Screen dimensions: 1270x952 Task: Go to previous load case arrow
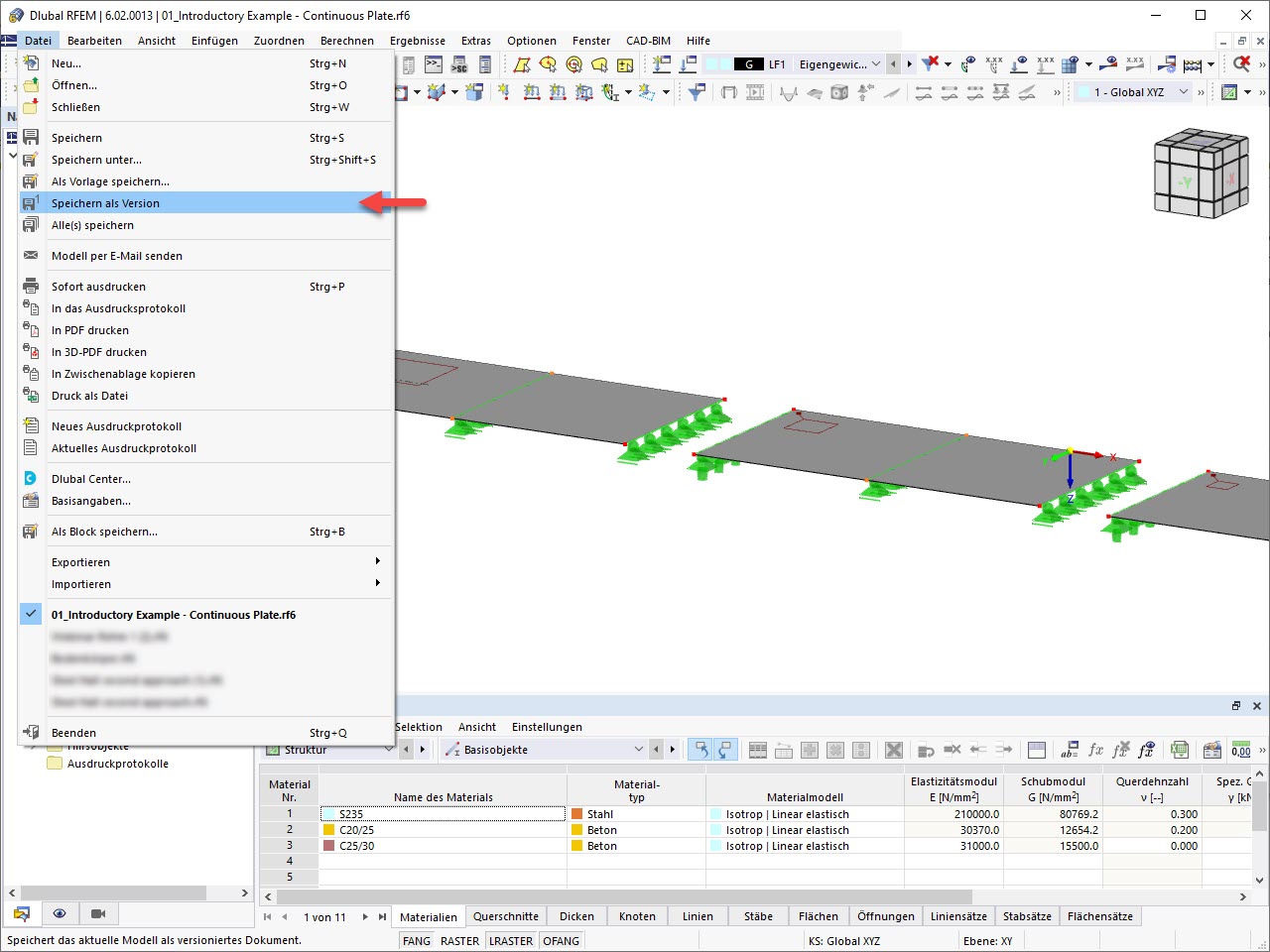893,64
